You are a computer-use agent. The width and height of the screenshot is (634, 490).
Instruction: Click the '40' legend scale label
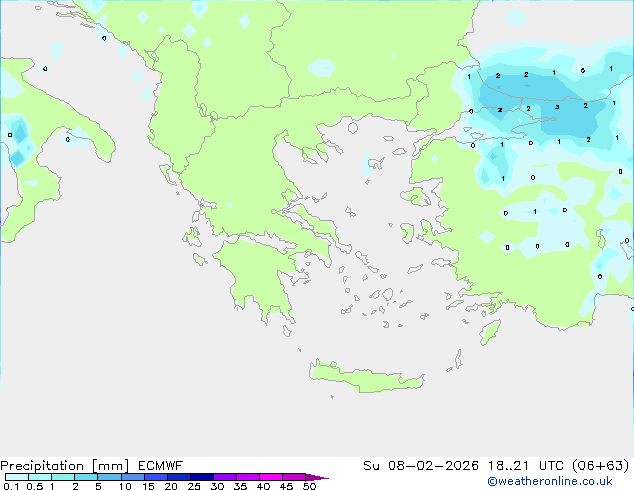click(263, 486)
